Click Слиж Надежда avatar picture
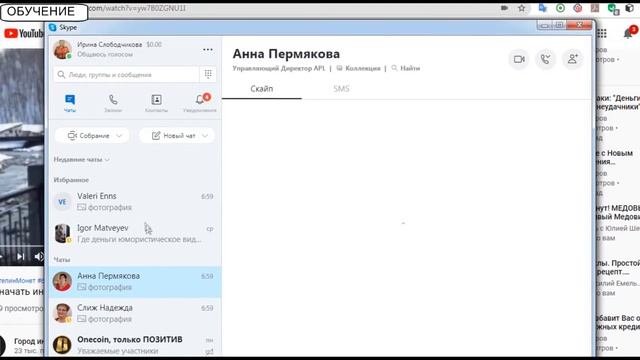The image size is (640, 360). pyautogui.click(x=62, y=313)
